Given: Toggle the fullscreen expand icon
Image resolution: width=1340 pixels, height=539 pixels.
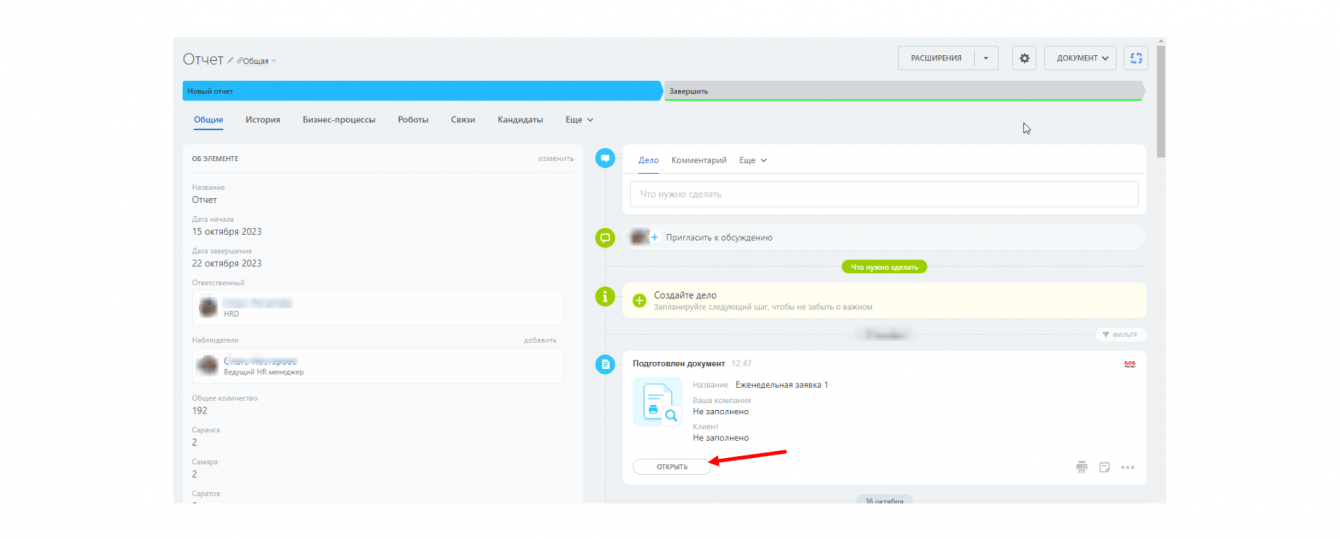Looking at the screenshot, I should [x=1136, y=58].
